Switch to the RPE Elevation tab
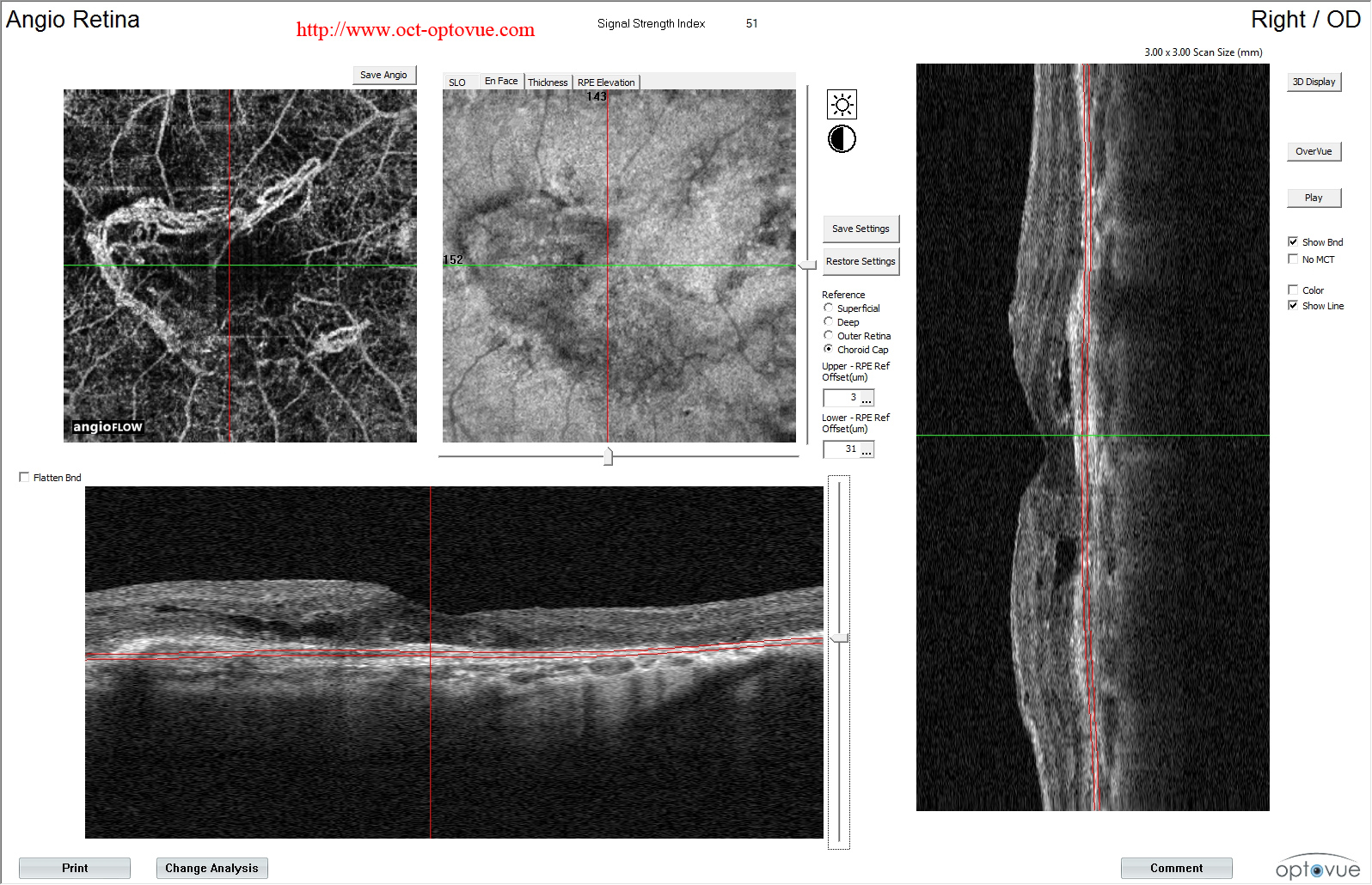1372x885 pixels. point(606,82)
